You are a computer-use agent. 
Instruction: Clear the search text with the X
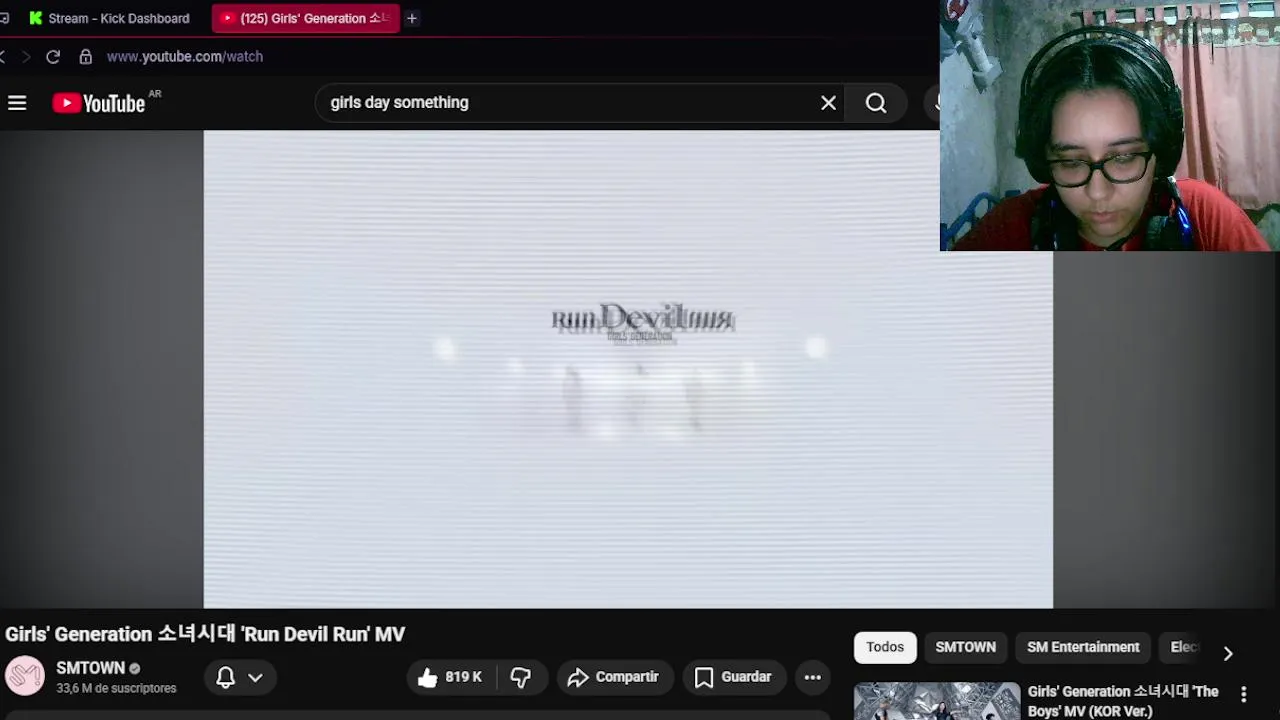(x=828, y=103)
